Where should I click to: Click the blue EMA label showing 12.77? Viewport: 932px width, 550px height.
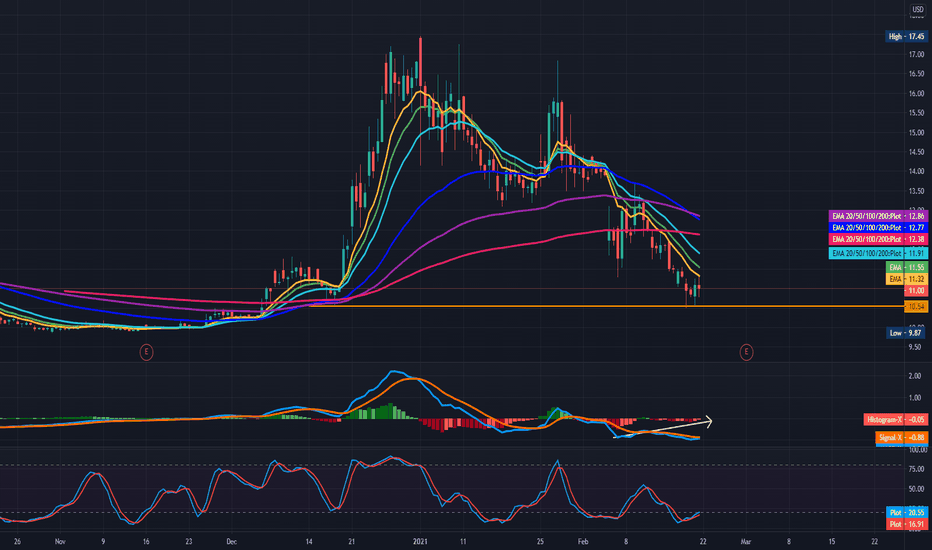(878, 227)
